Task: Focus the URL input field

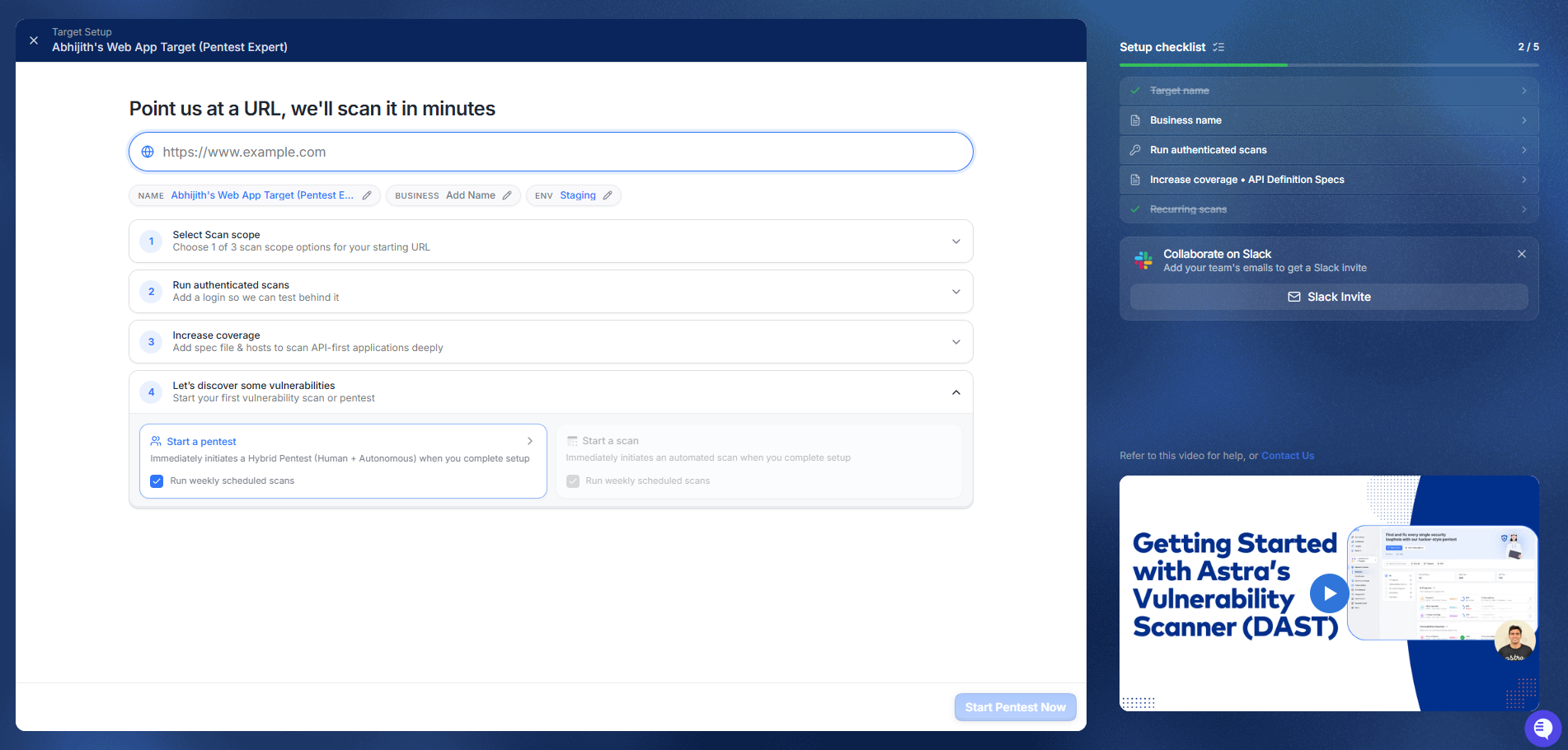Action: [551, 152]
